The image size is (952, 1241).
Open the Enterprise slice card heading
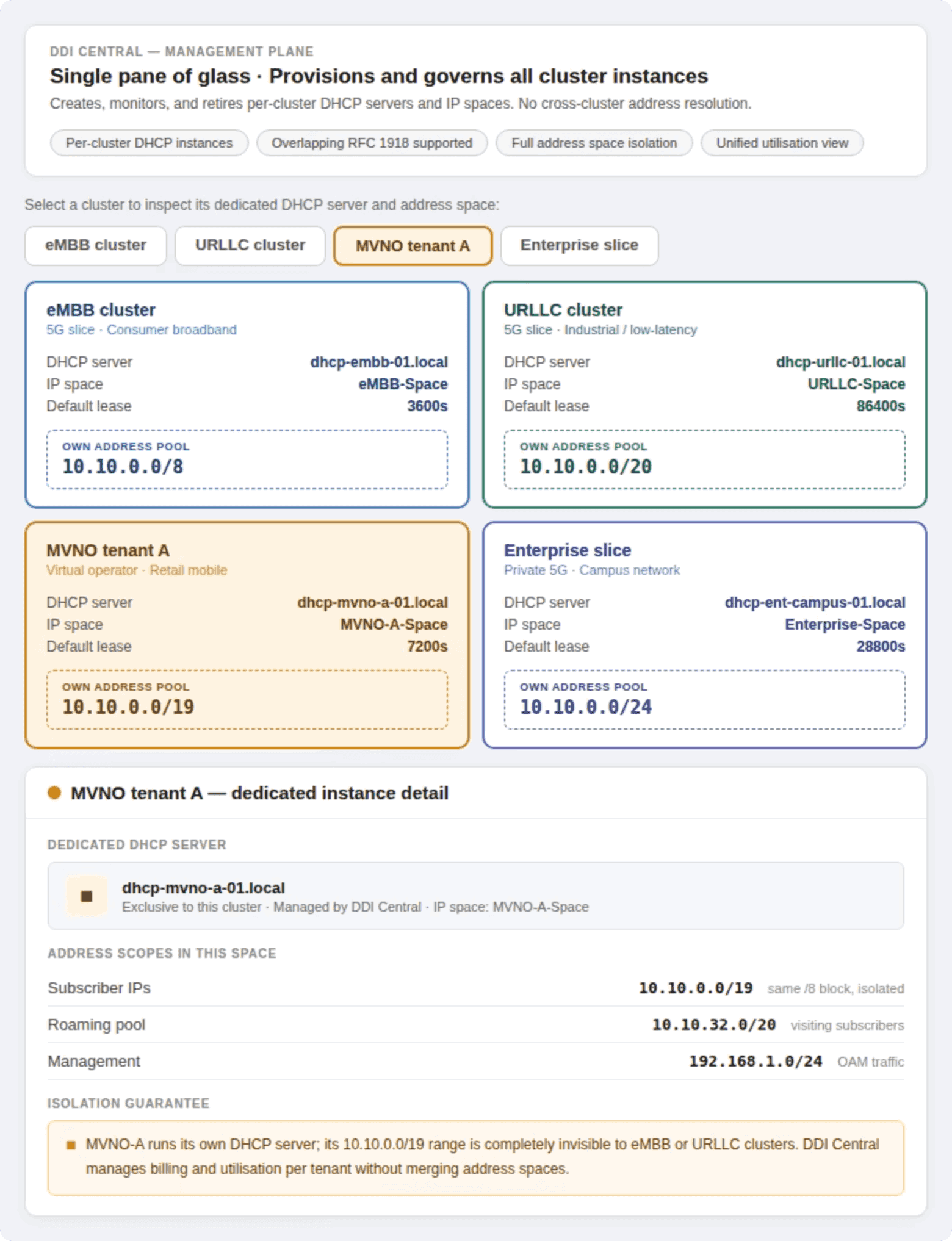click(x=567, y=550)
